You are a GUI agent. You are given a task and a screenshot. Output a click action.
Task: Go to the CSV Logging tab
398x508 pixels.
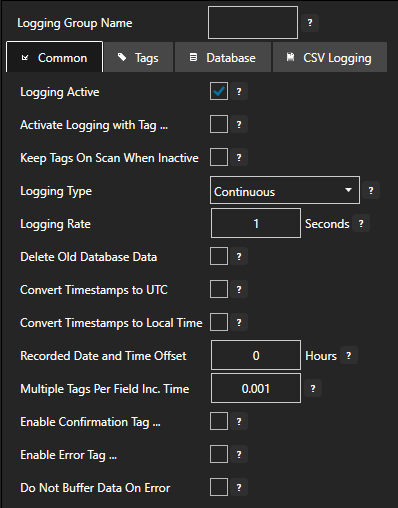330,57
